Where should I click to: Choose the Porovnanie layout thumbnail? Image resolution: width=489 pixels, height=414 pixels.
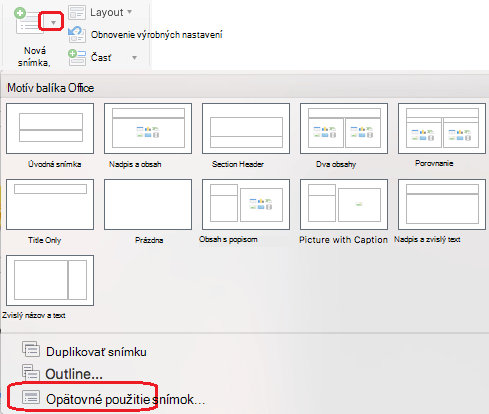(x=442, y=128)
